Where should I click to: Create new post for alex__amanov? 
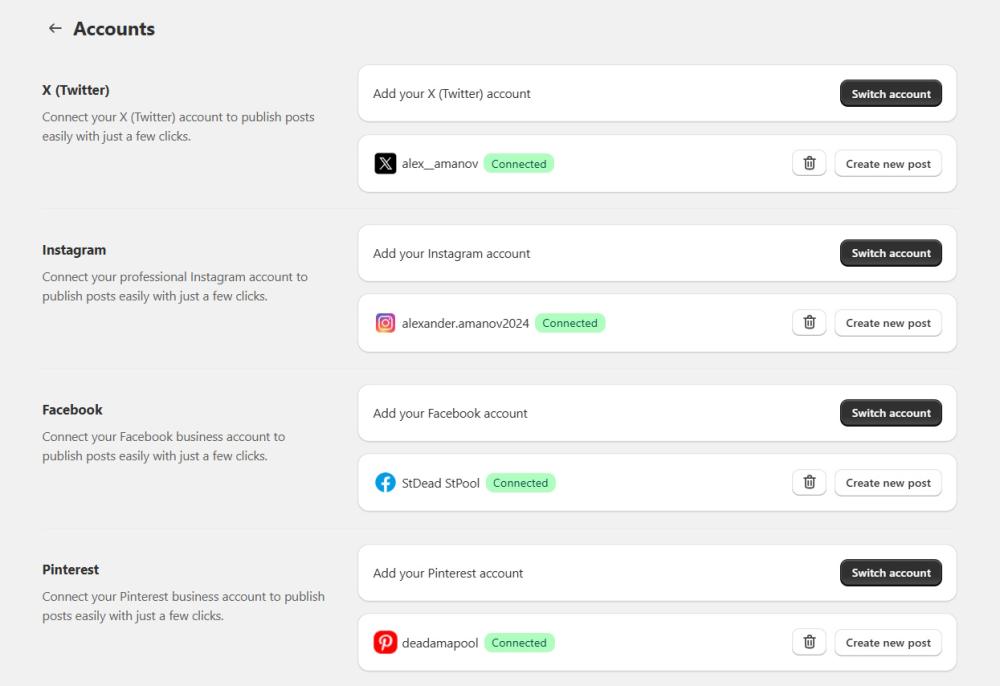click(x=888, y=164)
